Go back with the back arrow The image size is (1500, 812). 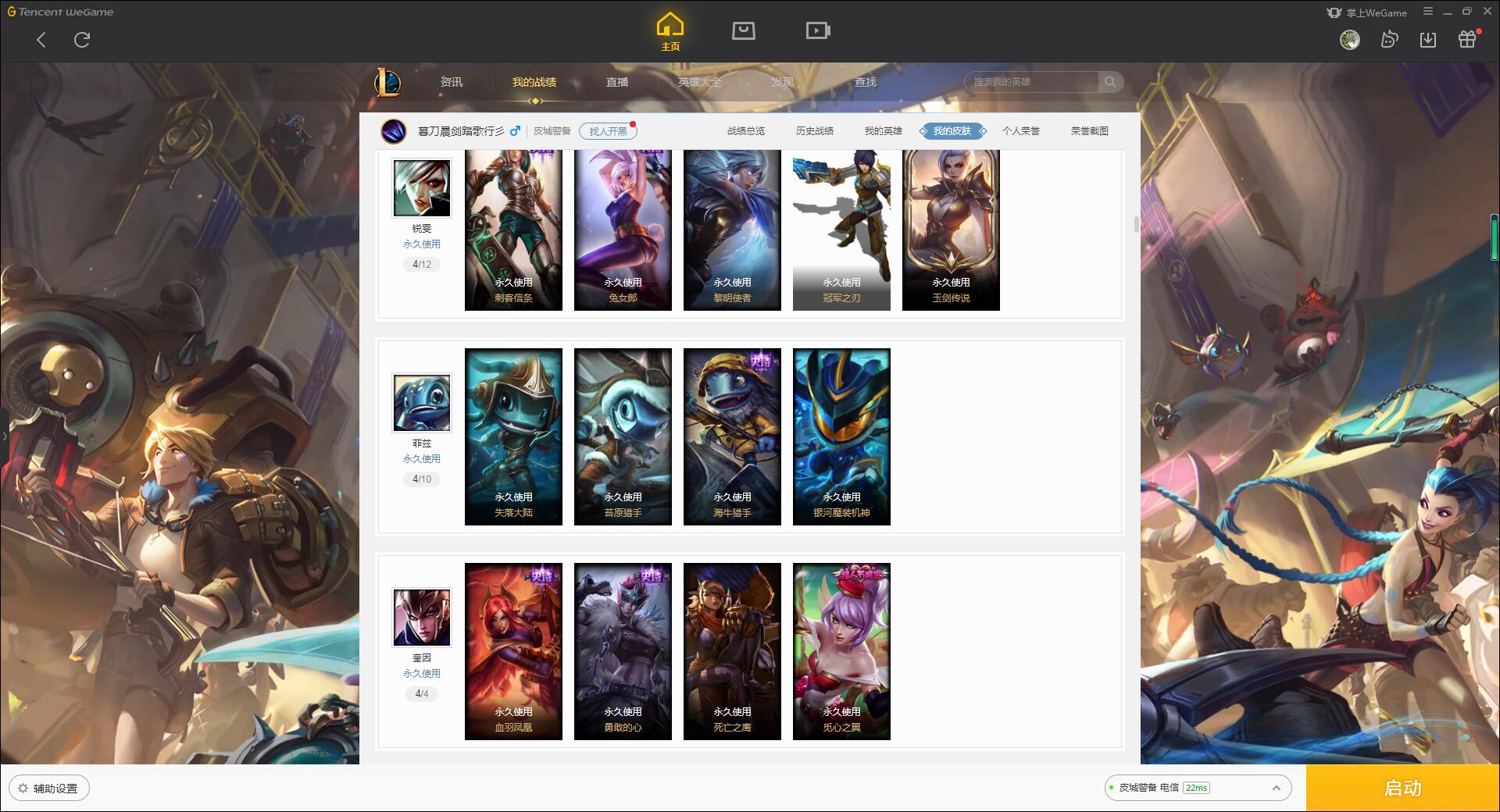(41, 40)
